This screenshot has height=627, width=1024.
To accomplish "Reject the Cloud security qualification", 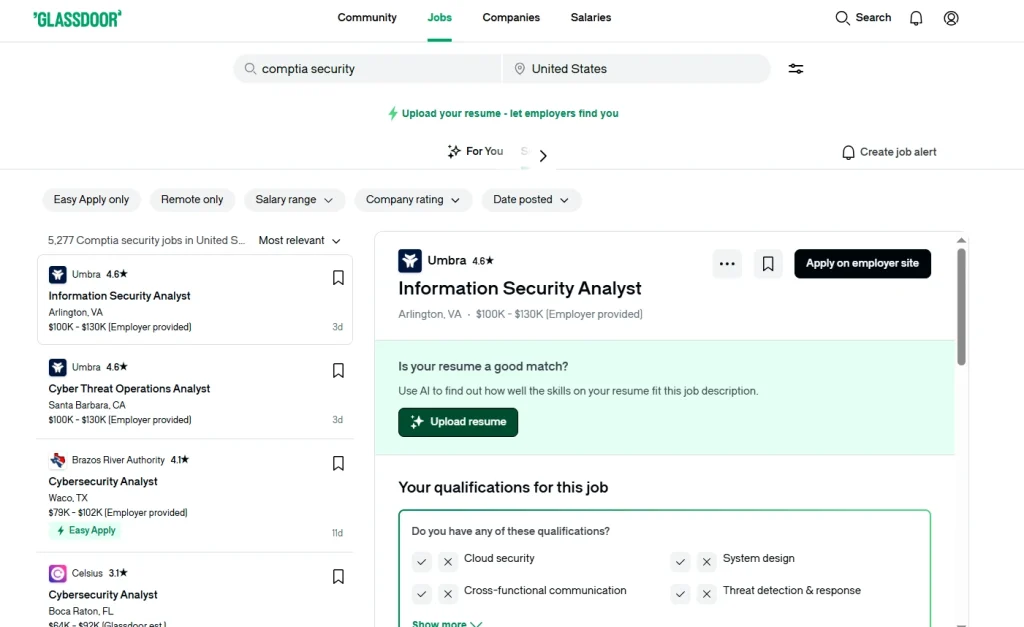I will [447, 561].
